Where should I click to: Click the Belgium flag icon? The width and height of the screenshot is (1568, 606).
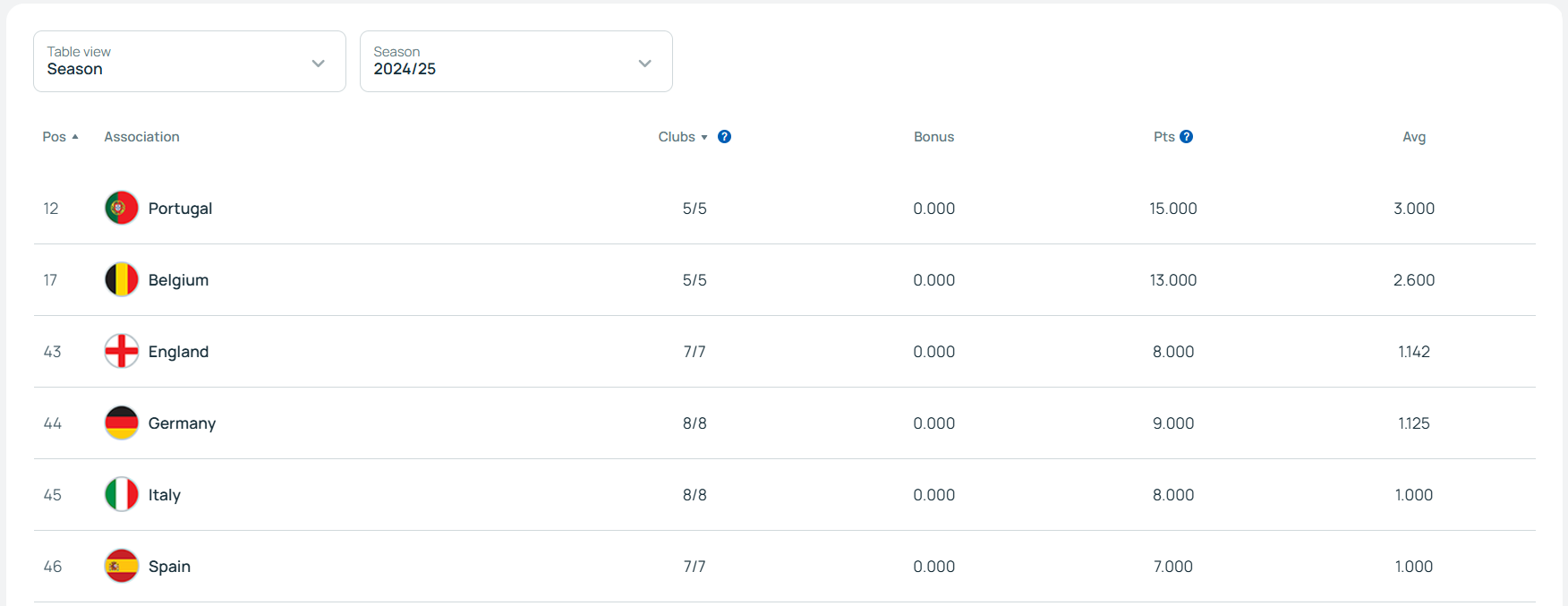[x=122, y=279]
